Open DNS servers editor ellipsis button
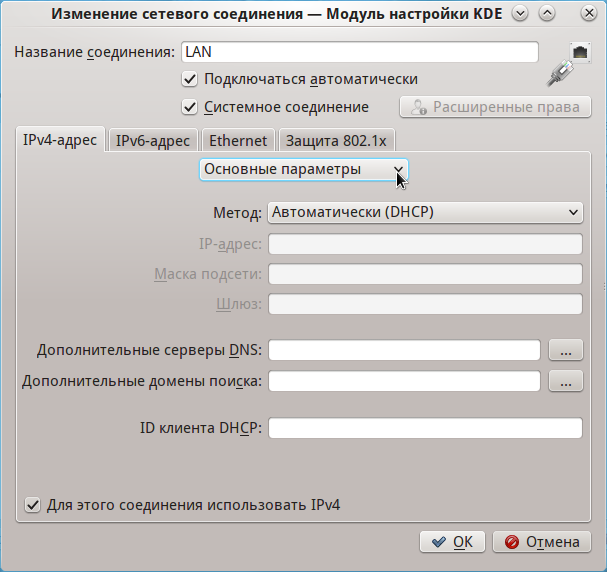The width and height of the screenshot is (607, 572). tap(565, 350)
